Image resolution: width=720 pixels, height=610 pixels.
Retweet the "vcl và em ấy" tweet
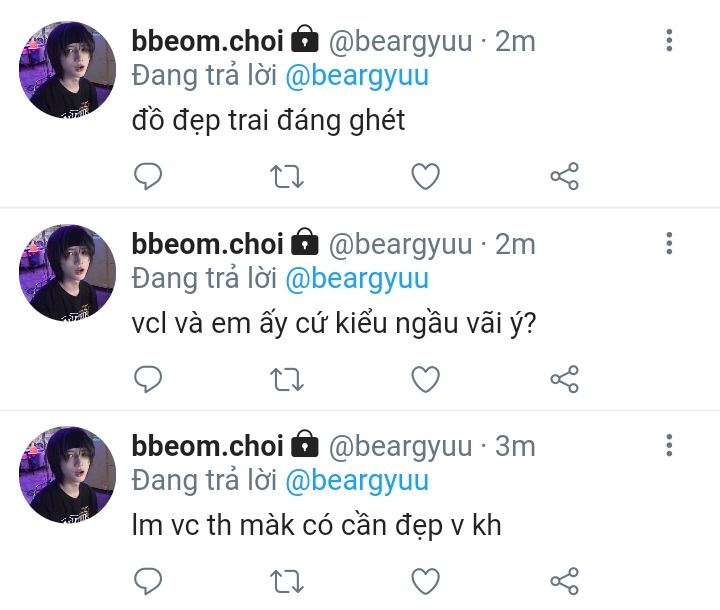pos(287,379)
